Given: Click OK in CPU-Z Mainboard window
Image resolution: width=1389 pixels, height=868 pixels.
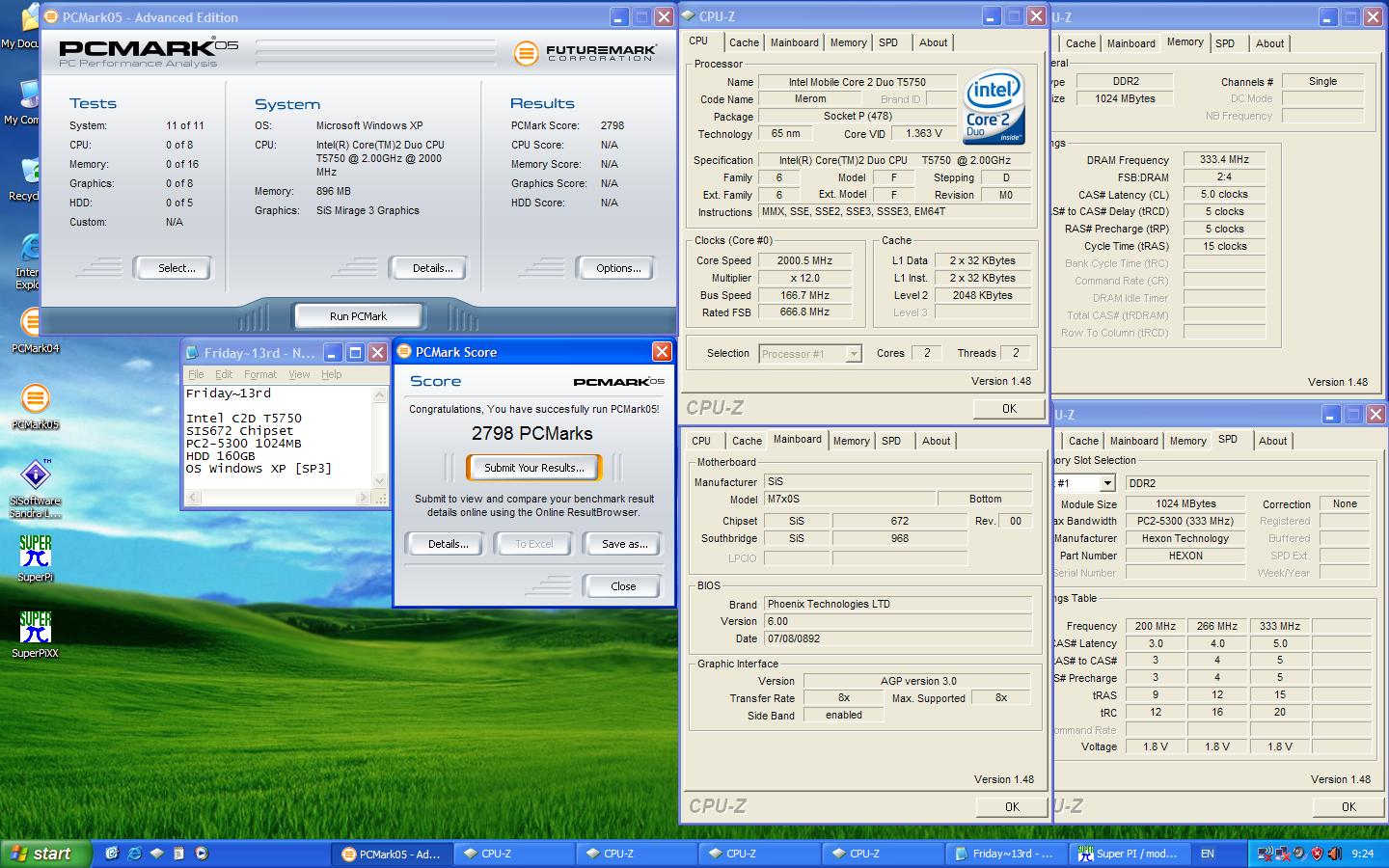Looking at the screenshot, I should (1012, 806).
